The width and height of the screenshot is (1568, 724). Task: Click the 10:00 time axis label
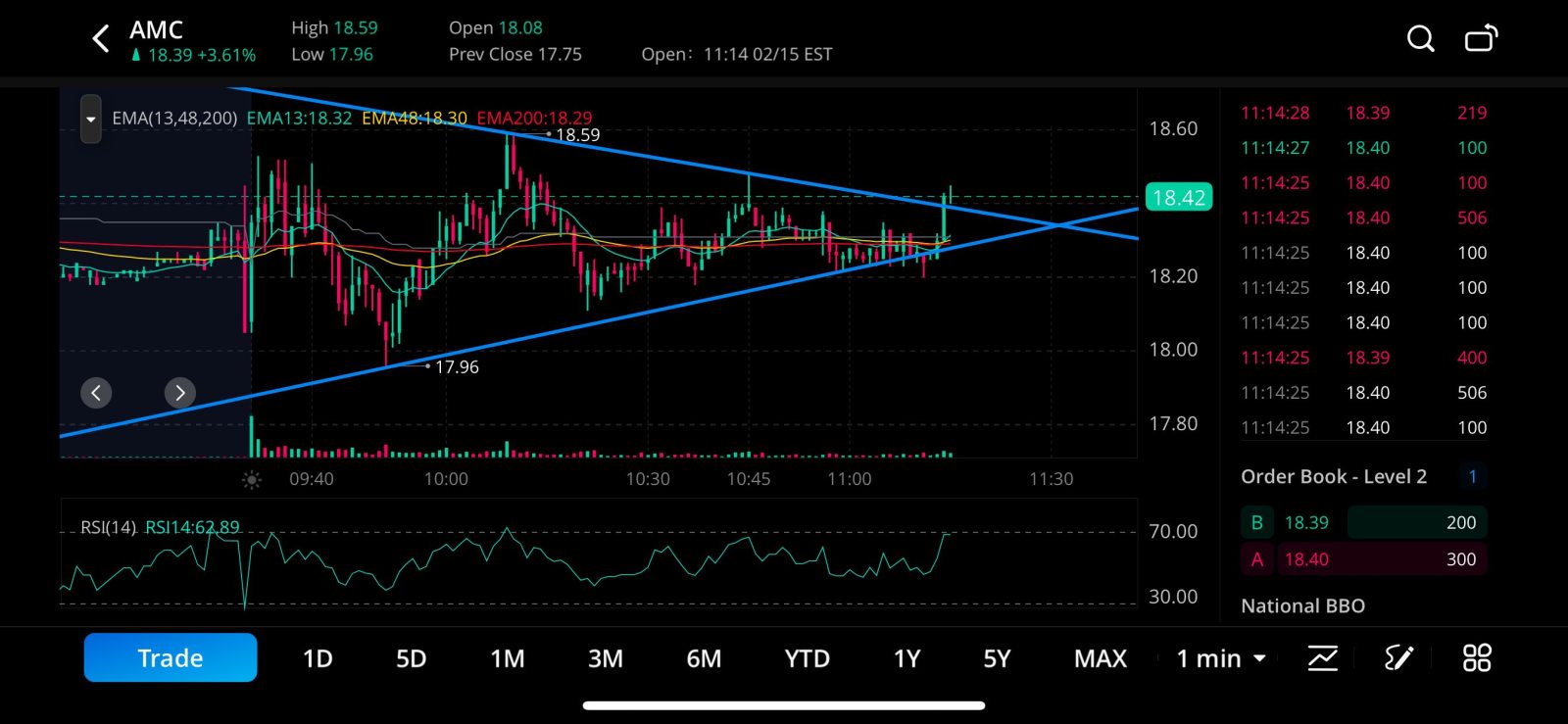(446, 479)
